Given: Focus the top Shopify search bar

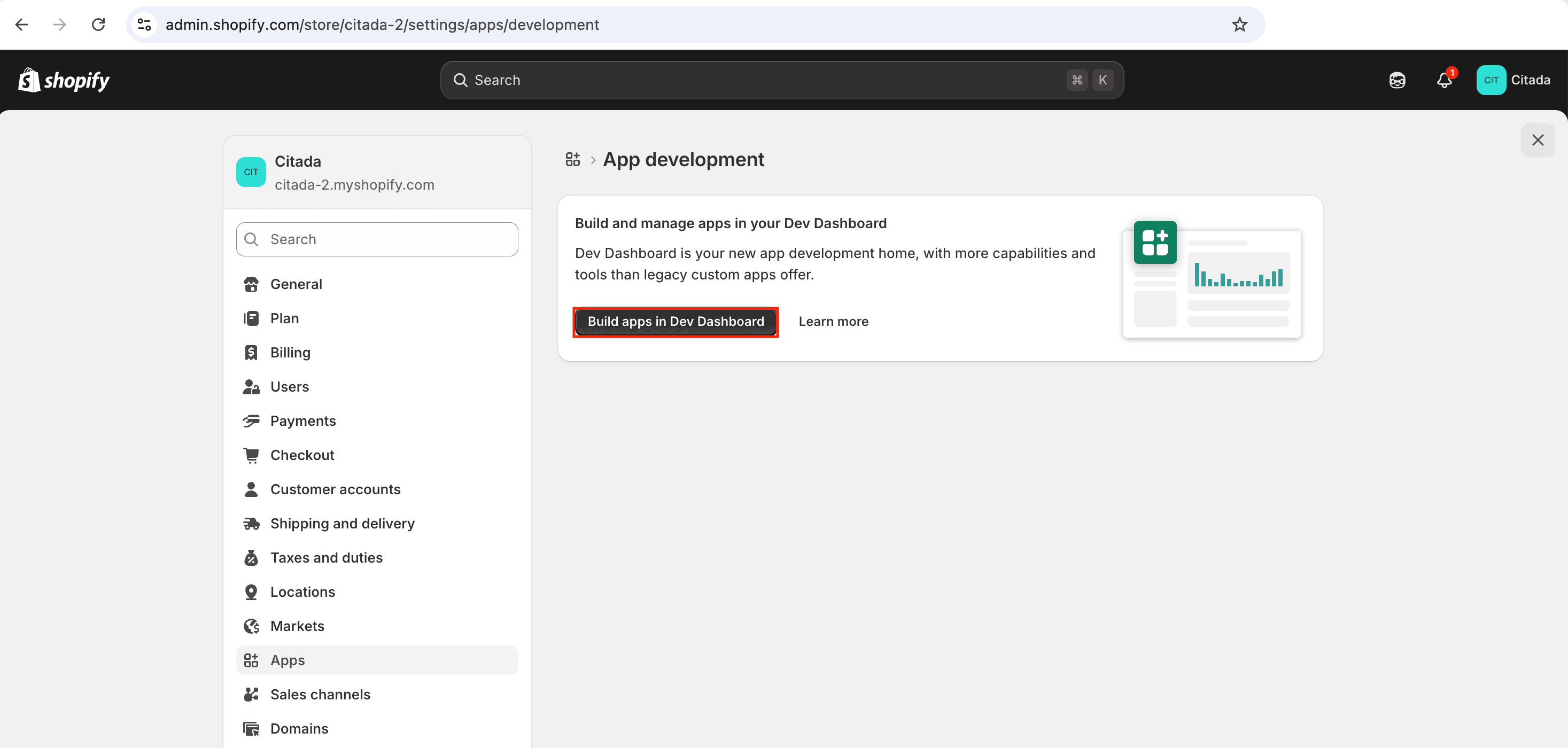Looking at the screenshot, I should pyautogui.click(x=781, y=80).
